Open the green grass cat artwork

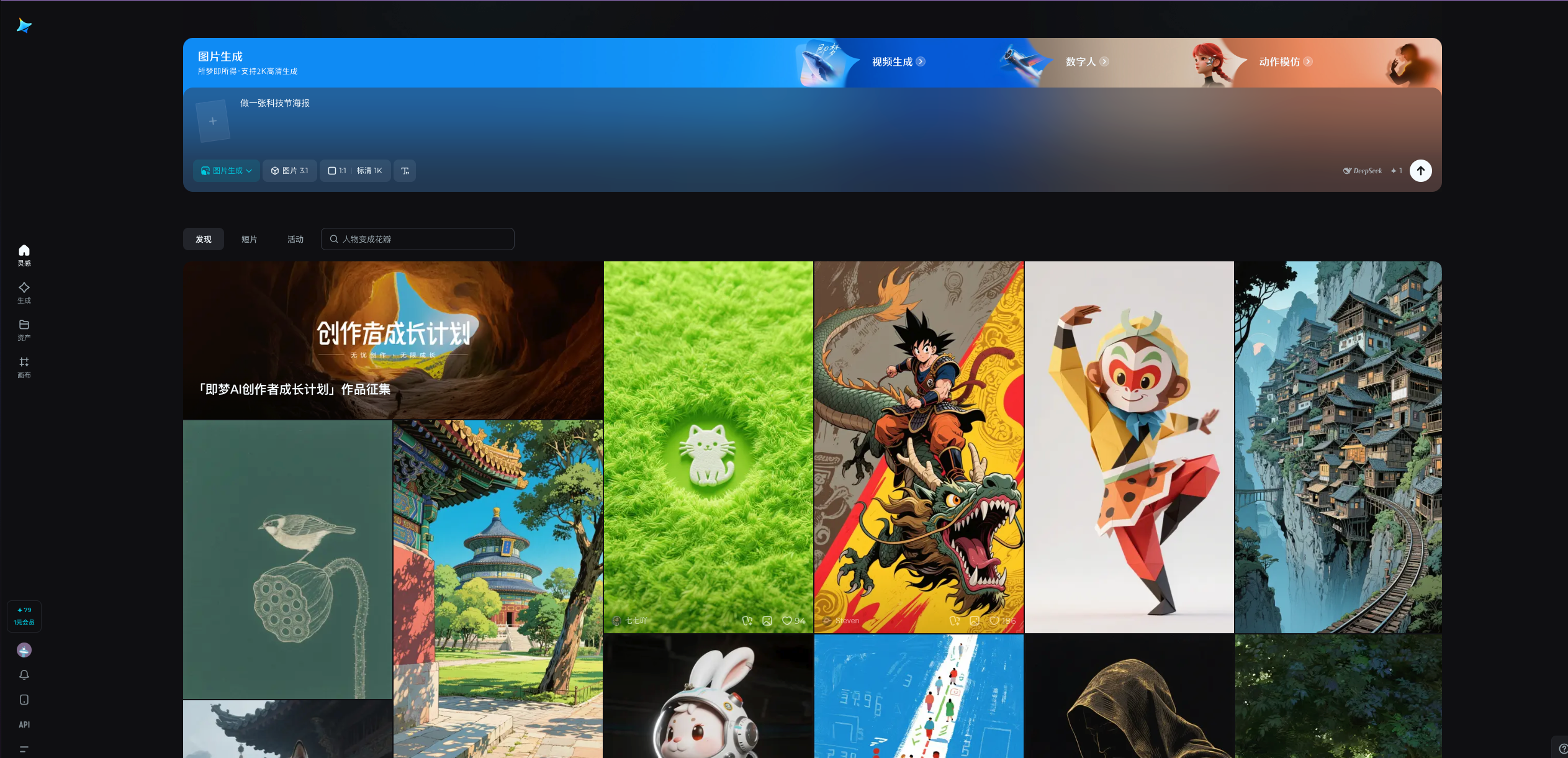point(708,447)
